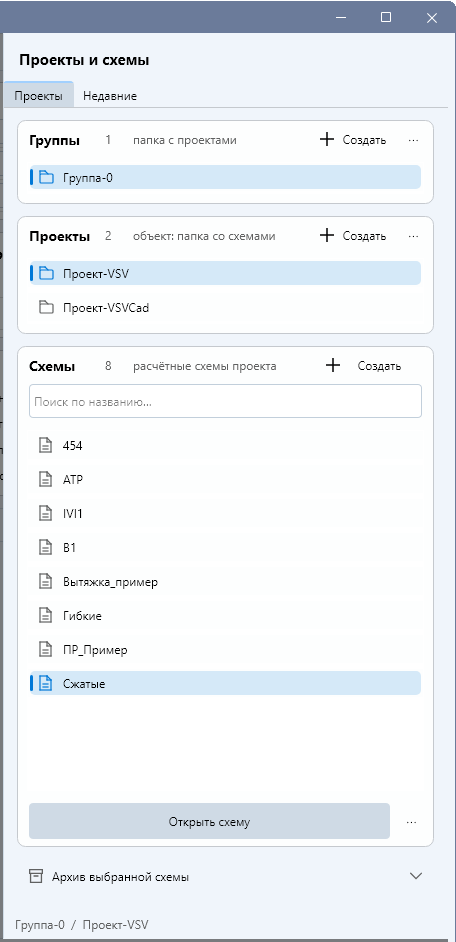Select scheme Гибкие in the list
This screenshot has width=456, height=942.
point(225,615)
